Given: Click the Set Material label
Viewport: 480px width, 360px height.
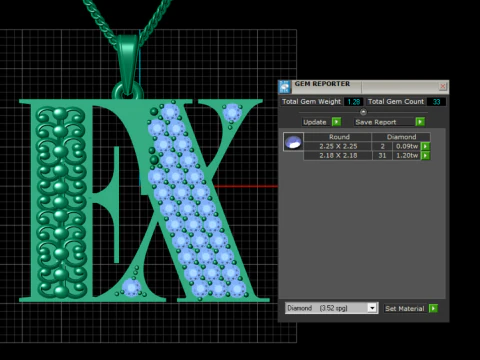Looking at the screenshot, I should 405,308.
